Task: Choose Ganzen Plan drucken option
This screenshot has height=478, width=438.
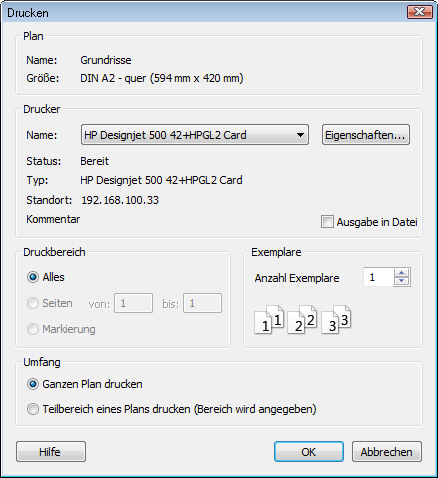Action: pyautogui.click(x=33, y=384)
